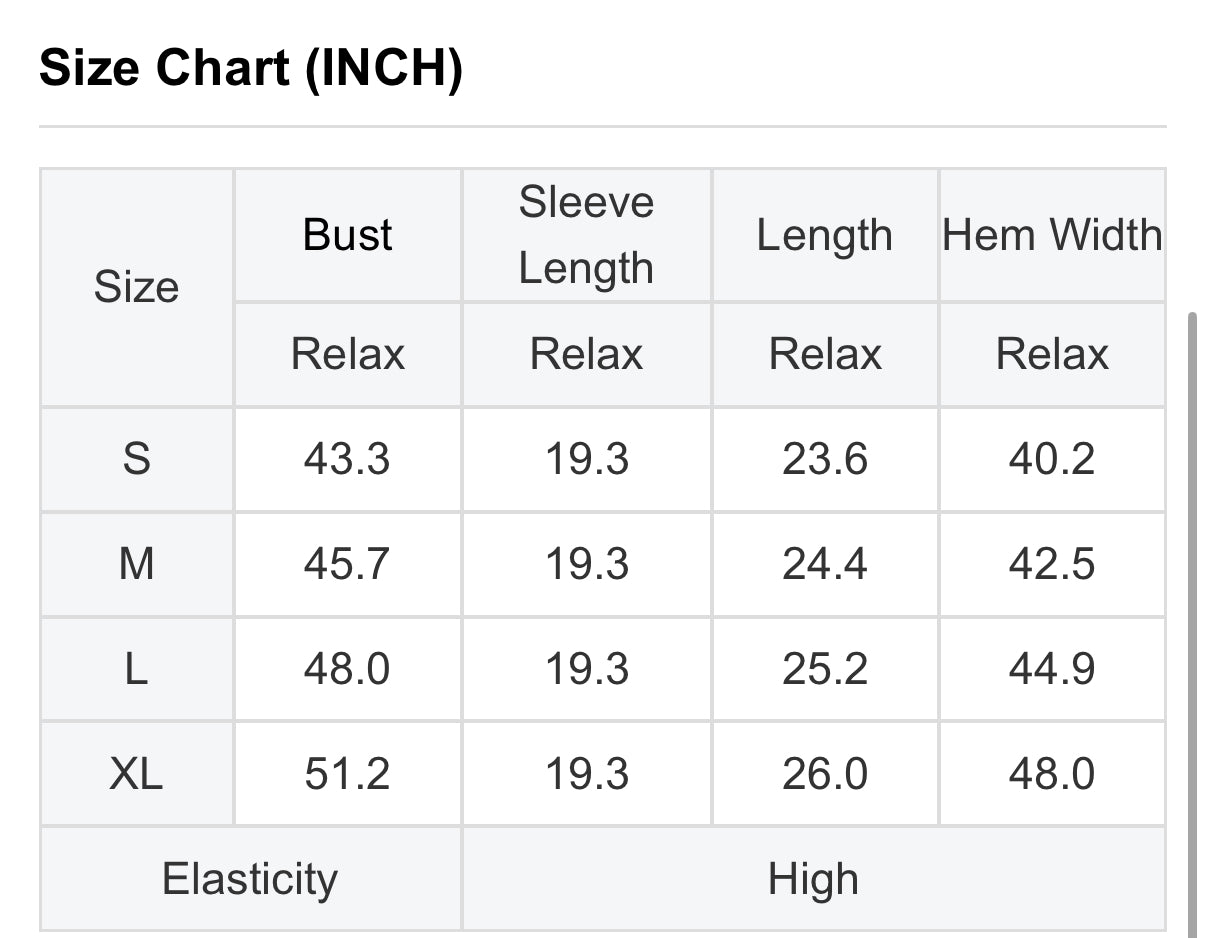Select the XL size row label
Image resolution: width=1206 pixels, height=938 pixels.
pos(136,774)
